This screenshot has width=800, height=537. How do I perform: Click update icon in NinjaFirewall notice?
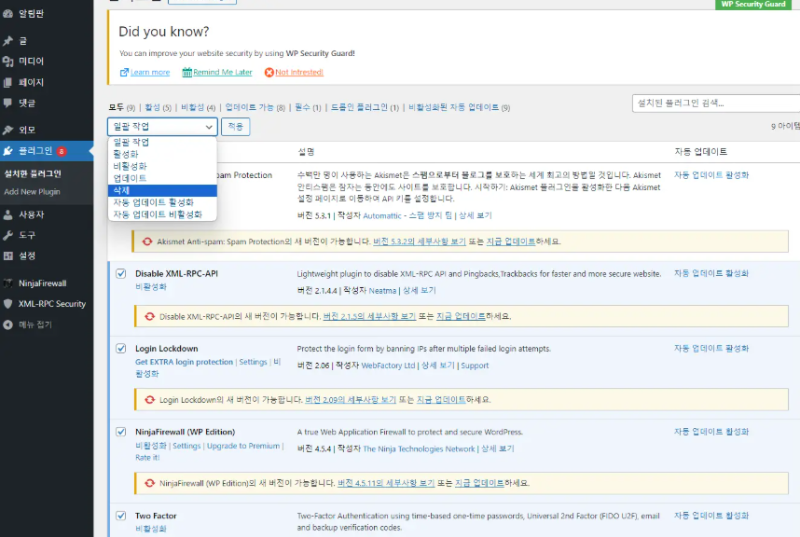click(149, 483)
